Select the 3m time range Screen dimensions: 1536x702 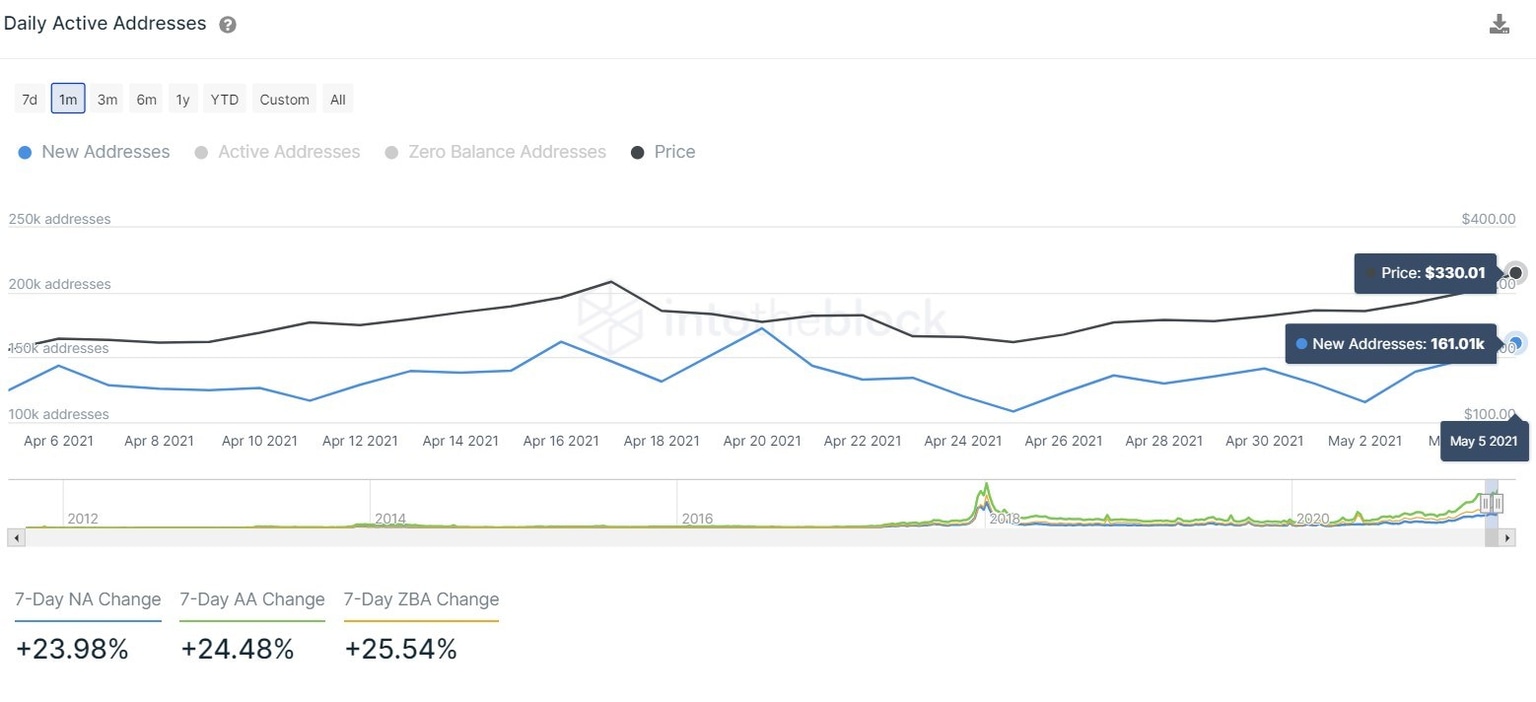coord(107,98)
